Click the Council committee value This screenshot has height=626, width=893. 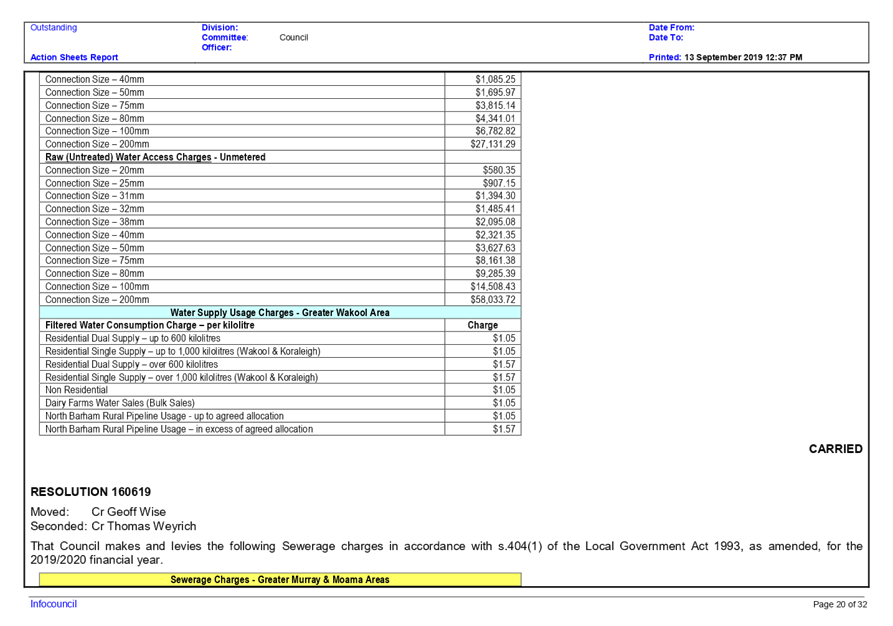[x=294, y=38]
